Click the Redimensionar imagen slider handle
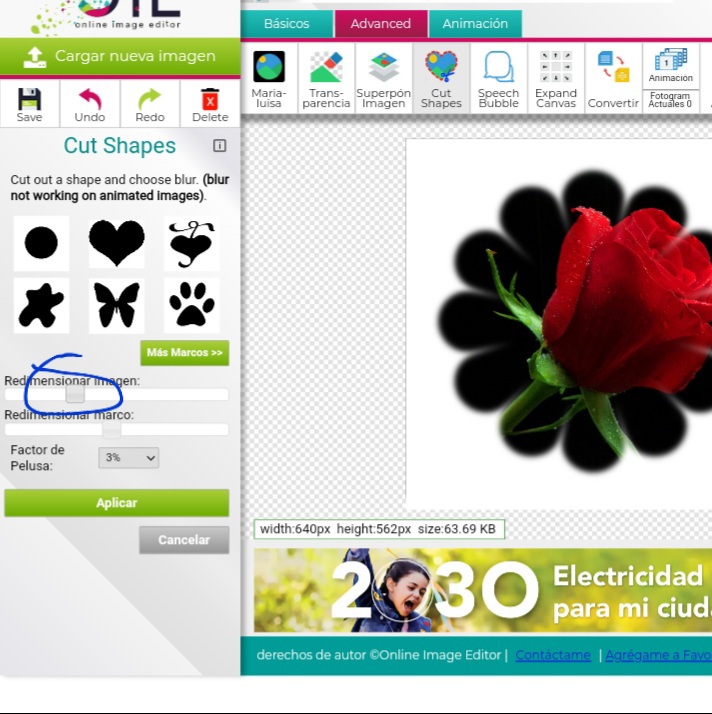712x714 pixels. (x=75, y=395)
